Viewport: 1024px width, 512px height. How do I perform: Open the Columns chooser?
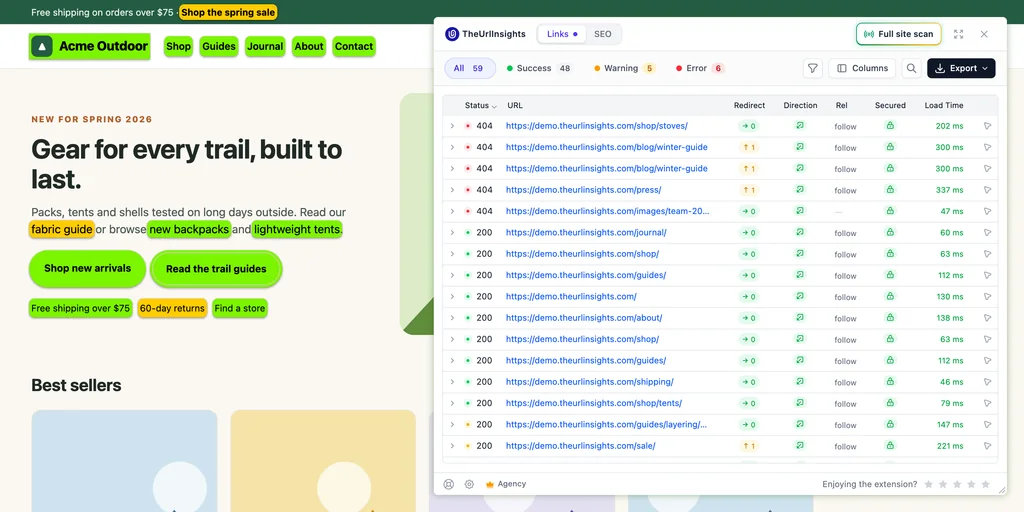862,68
